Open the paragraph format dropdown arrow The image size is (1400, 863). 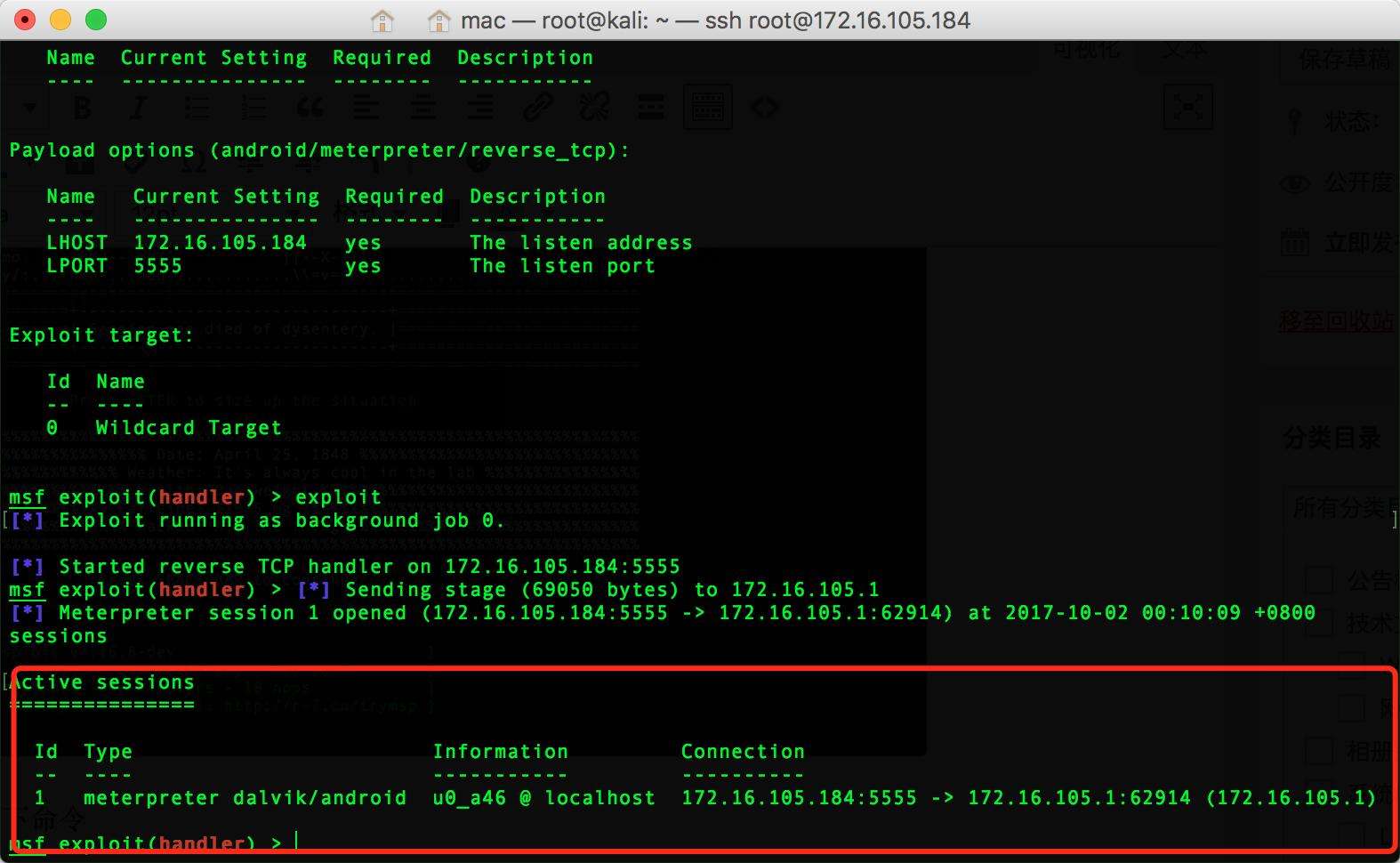[x=30, y=108]
